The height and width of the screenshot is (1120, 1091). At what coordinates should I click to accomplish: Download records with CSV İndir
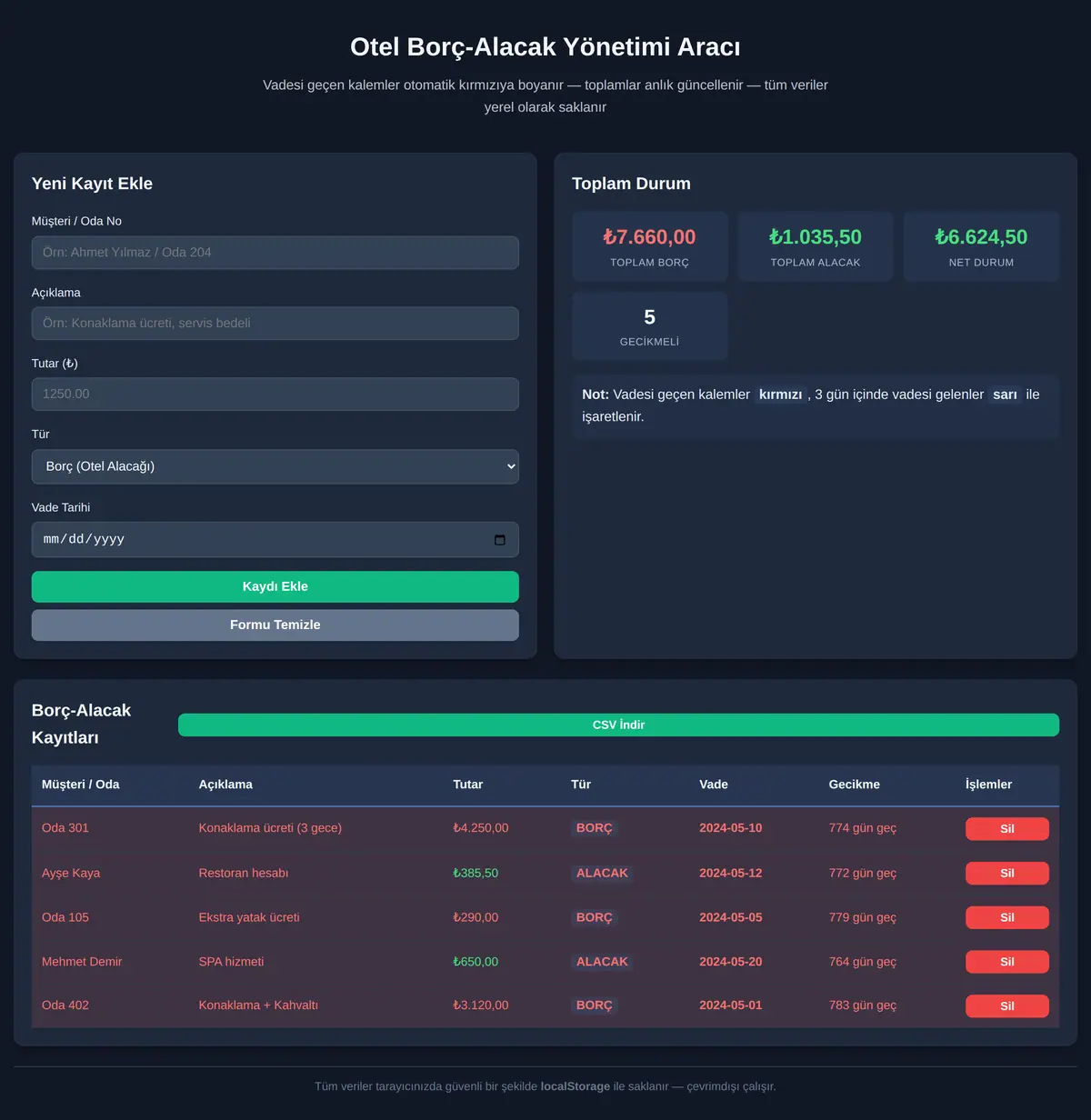618,725
